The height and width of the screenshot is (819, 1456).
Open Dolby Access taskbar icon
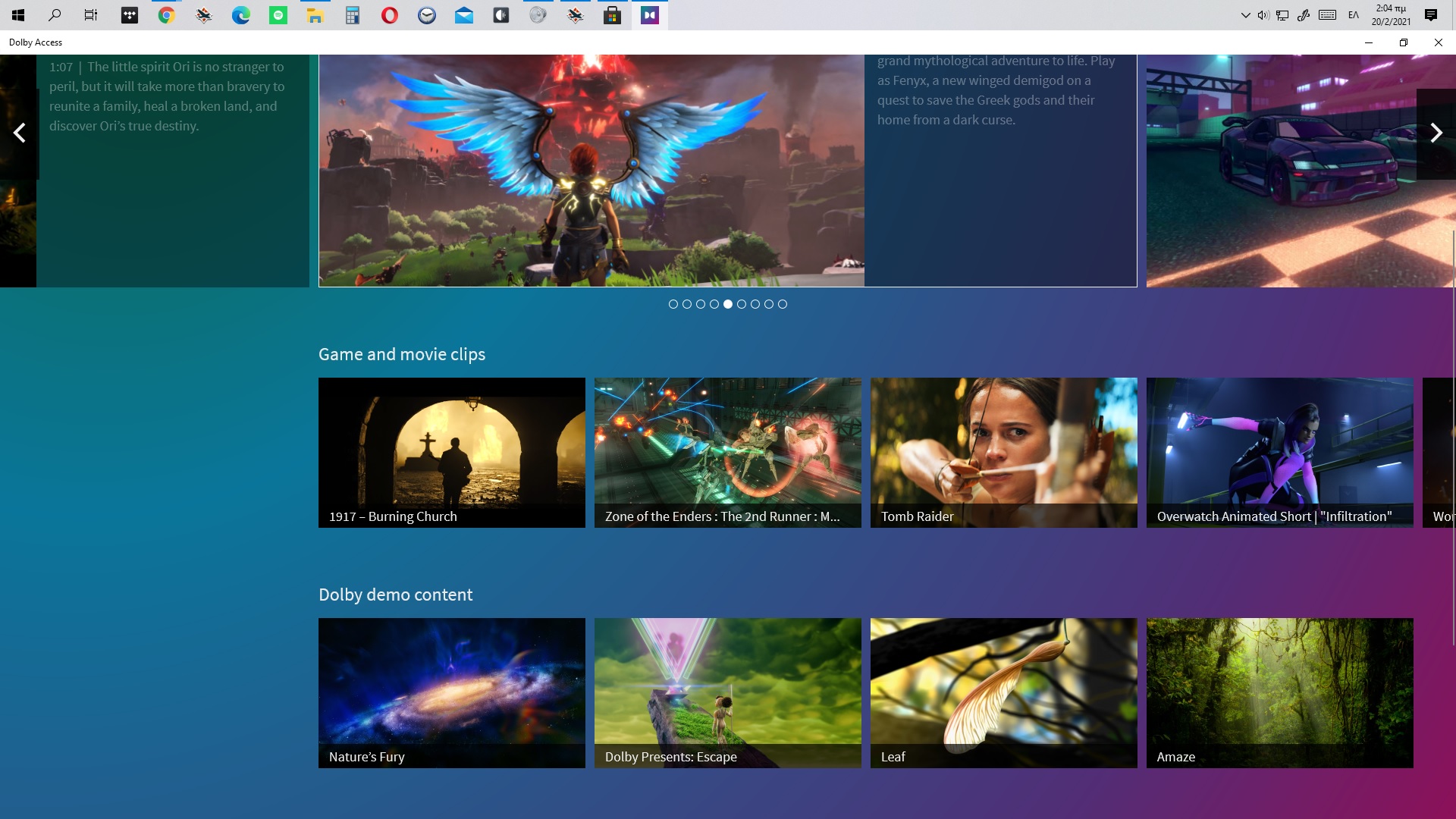pyautogui.click(x=650, y=15)
